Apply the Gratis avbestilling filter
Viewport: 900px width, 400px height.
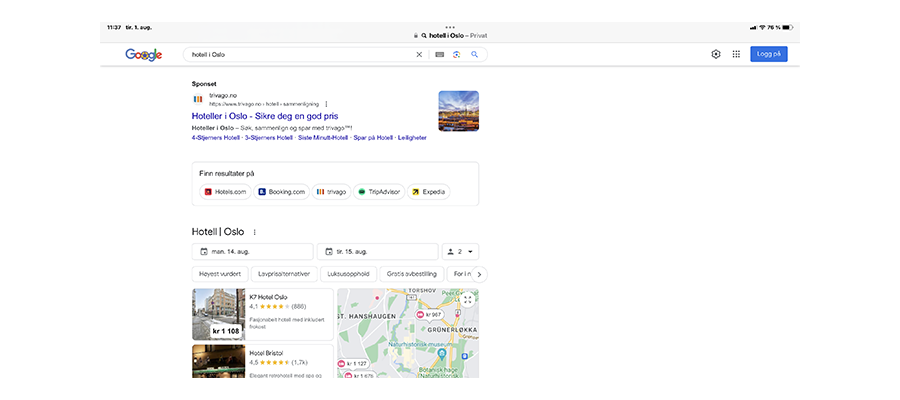tap(412, 274)
